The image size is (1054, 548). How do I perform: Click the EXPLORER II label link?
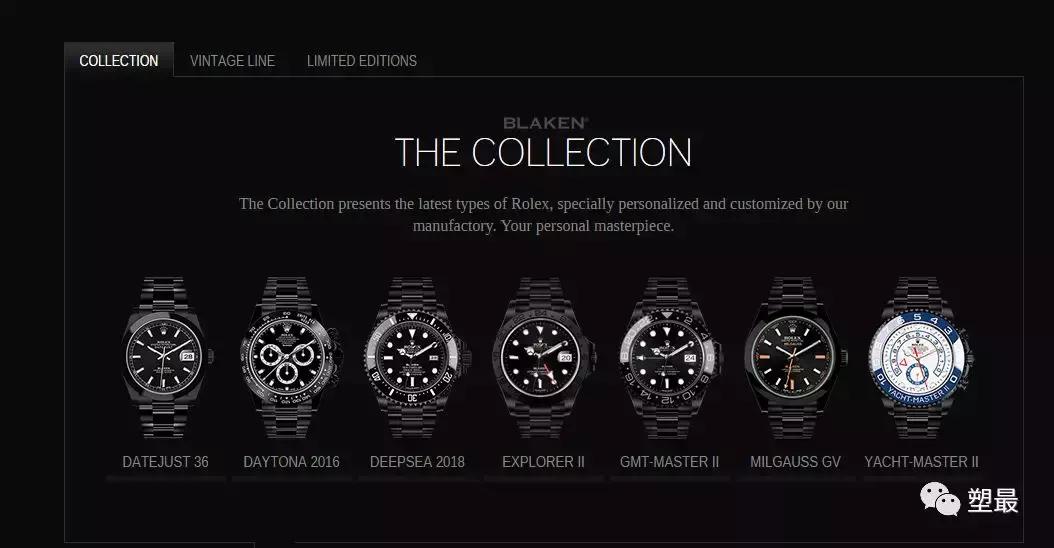click(x=543, y=462)
